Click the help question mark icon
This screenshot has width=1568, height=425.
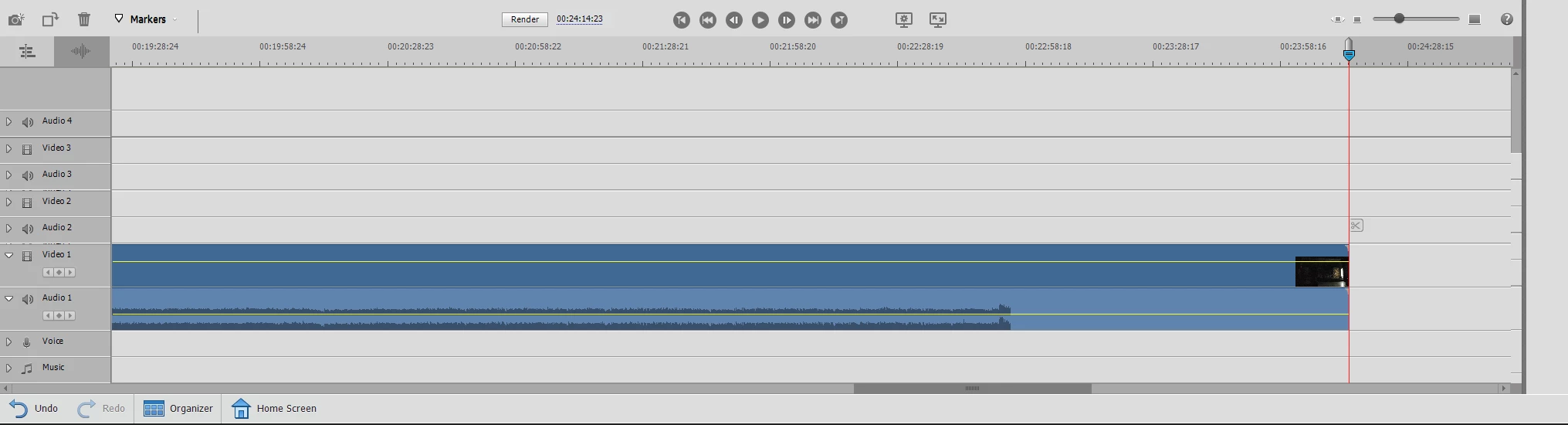(1507, 19)
